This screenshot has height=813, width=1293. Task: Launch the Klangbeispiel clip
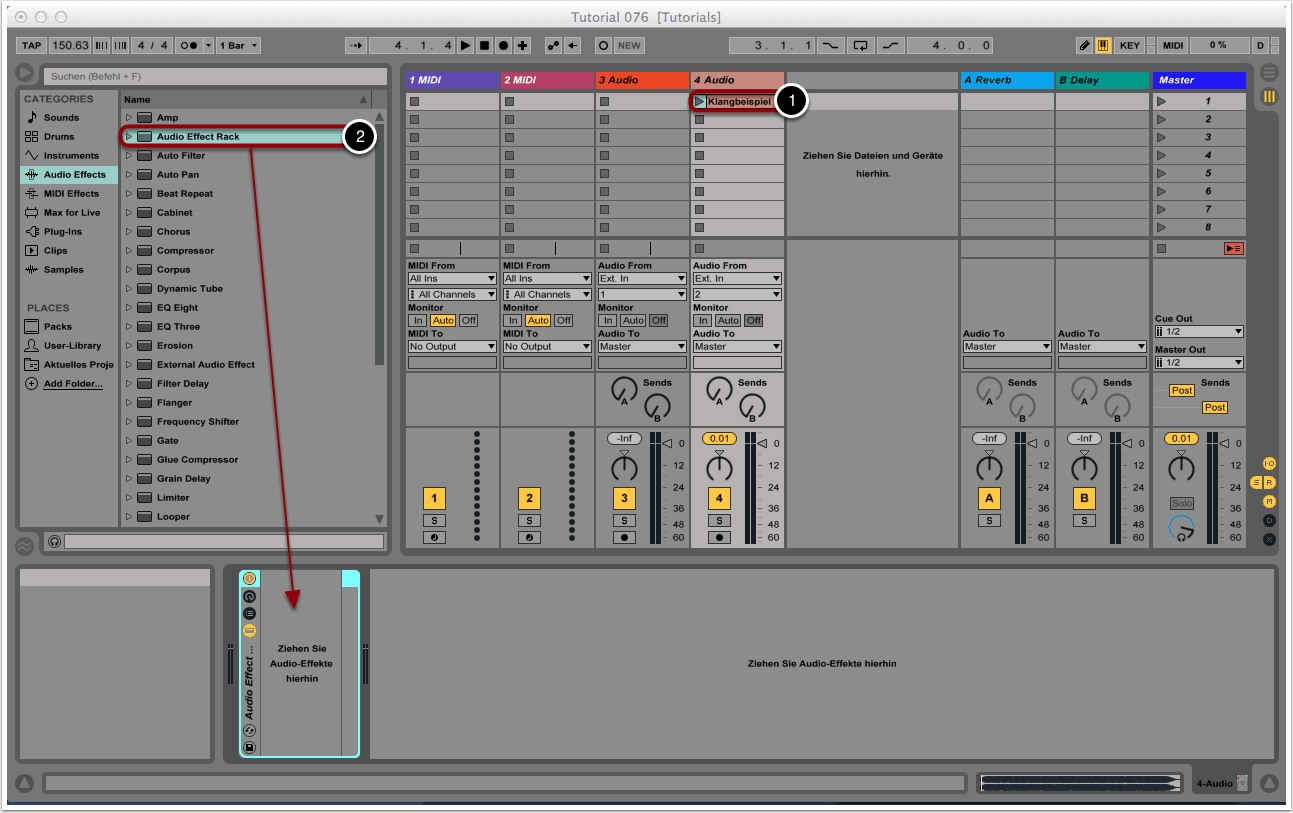pos(699,101)
